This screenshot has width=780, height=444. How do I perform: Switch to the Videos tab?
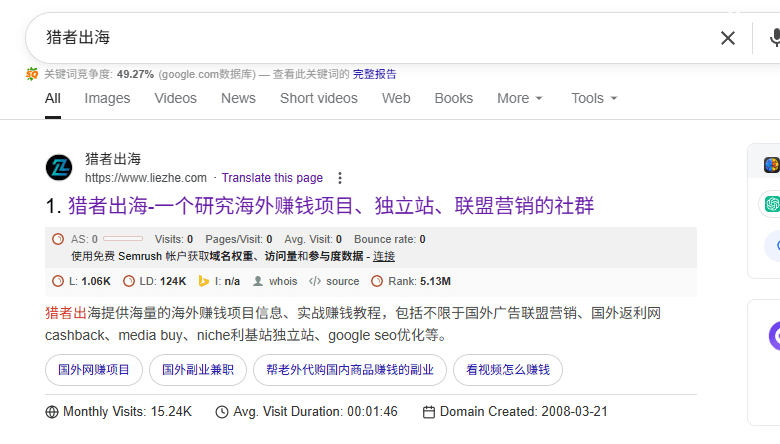coord(176,98)
